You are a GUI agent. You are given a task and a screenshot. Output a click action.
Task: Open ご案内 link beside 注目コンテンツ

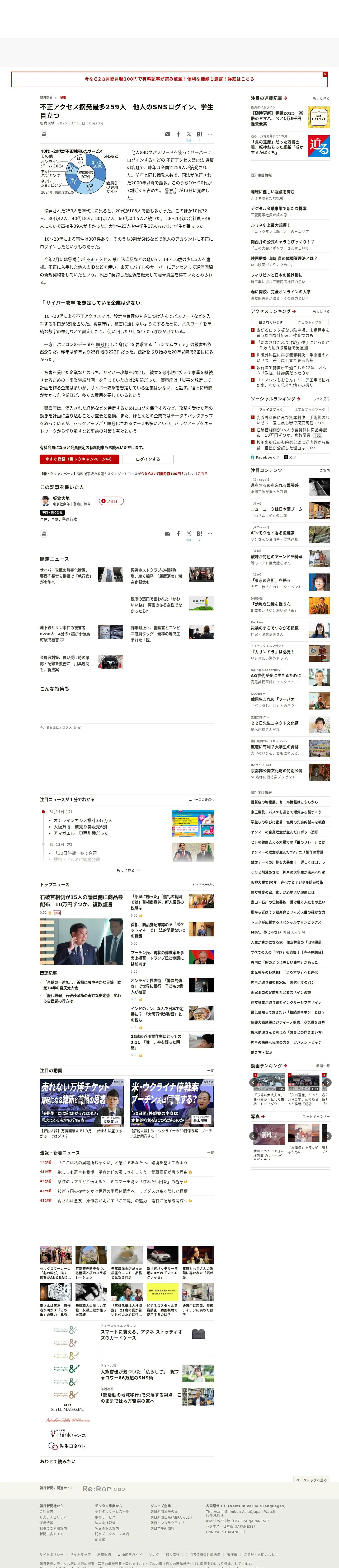(324, 470)
